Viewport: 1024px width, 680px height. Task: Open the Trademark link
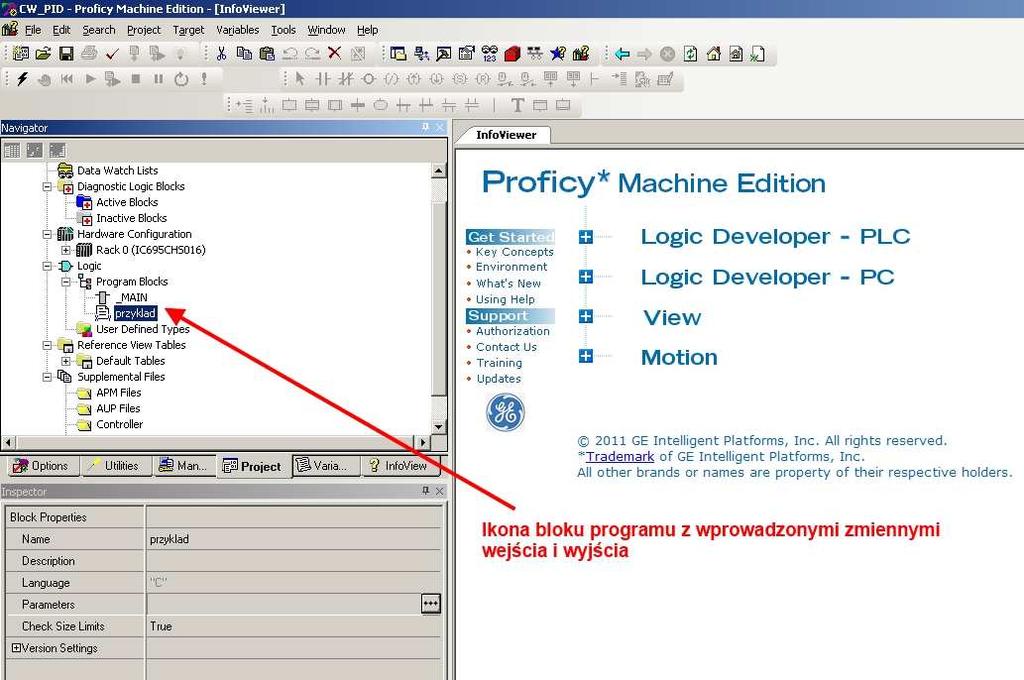pyautogui.click(x=620, y=457)
